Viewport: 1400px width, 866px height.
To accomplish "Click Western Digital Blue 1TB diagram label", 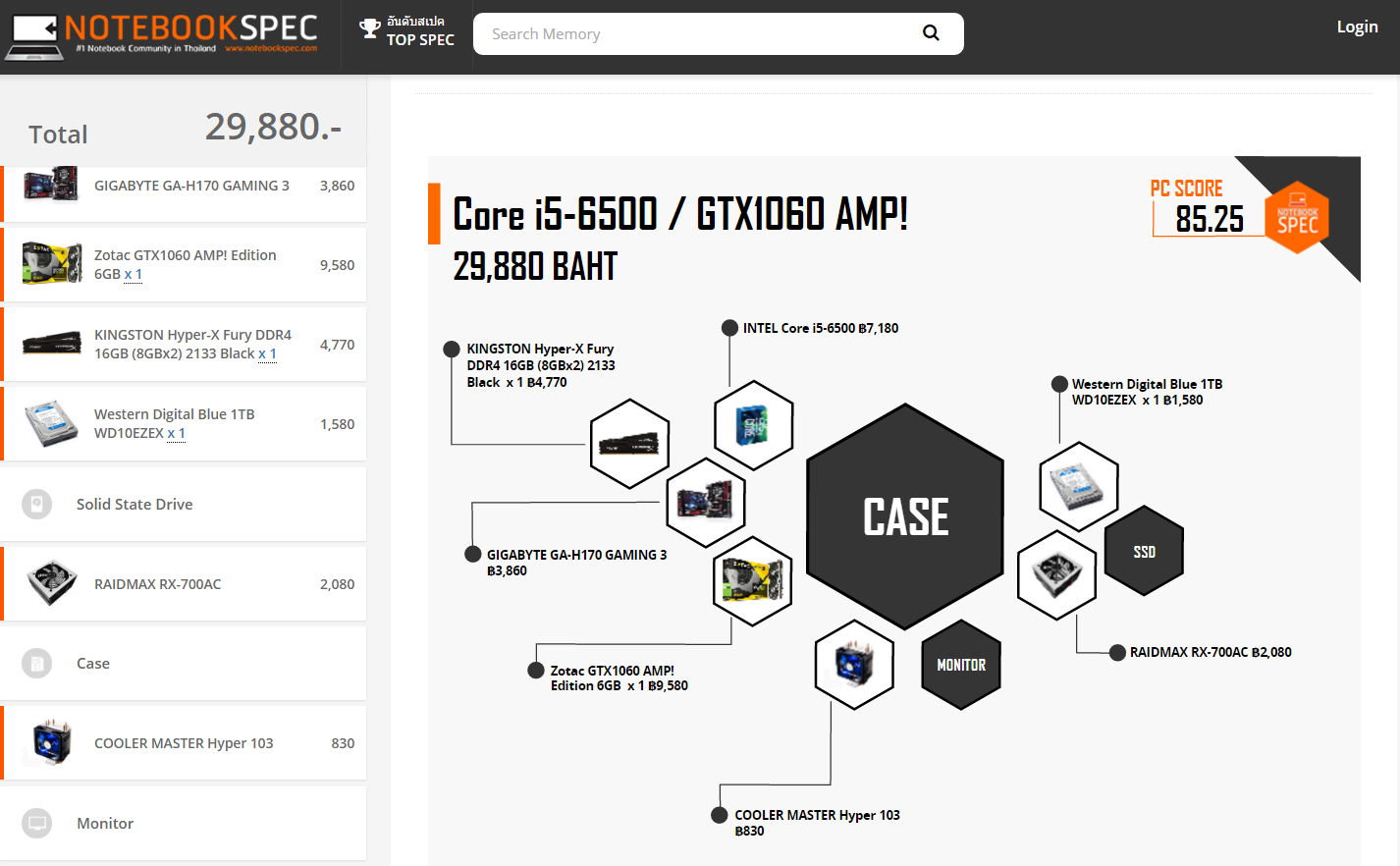I will 1147,392.
